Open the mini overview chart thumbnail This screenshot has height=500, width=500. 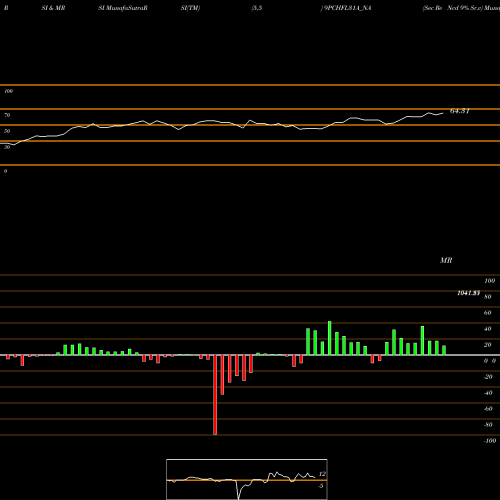pyautogui.click(x=247, y=479)
